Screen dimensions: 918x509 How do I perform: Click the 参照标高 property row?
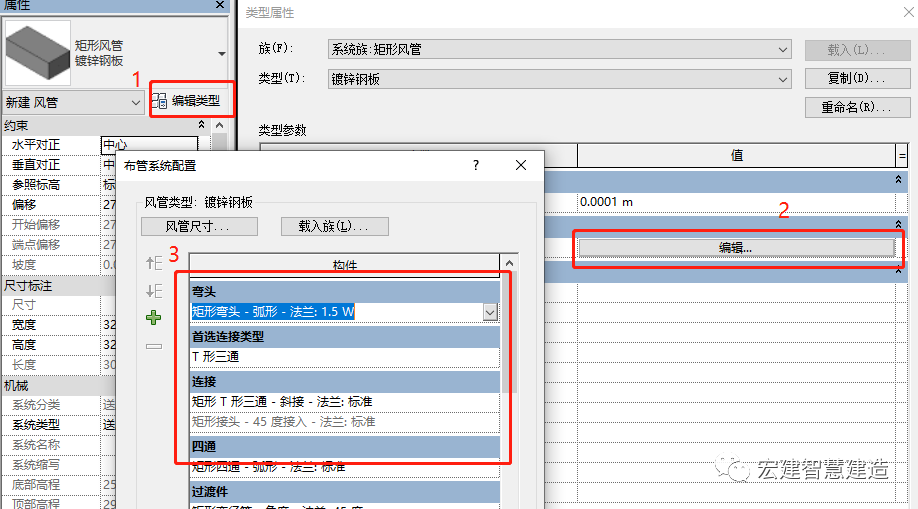(x=59, y=185)
